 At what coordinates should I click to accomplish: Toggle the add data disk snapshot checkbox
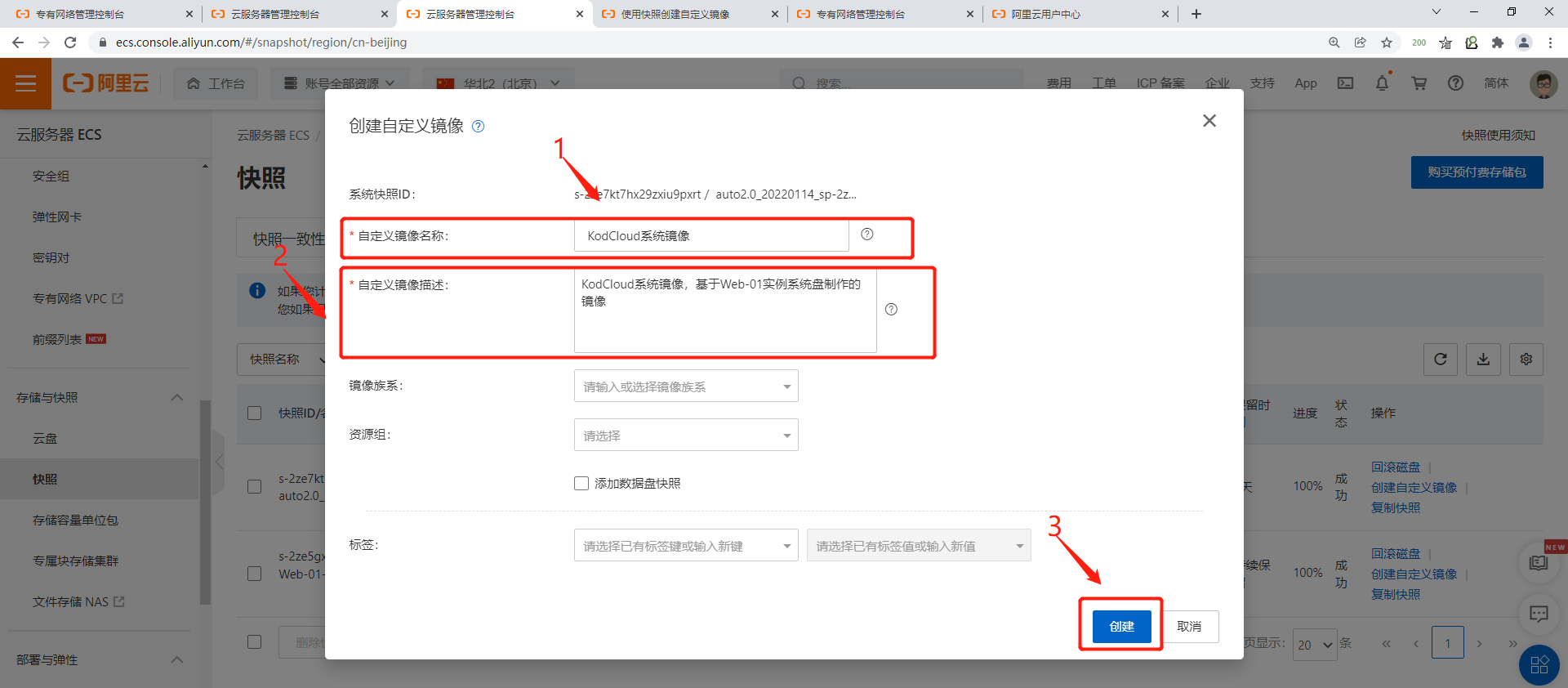pos(581,483)
